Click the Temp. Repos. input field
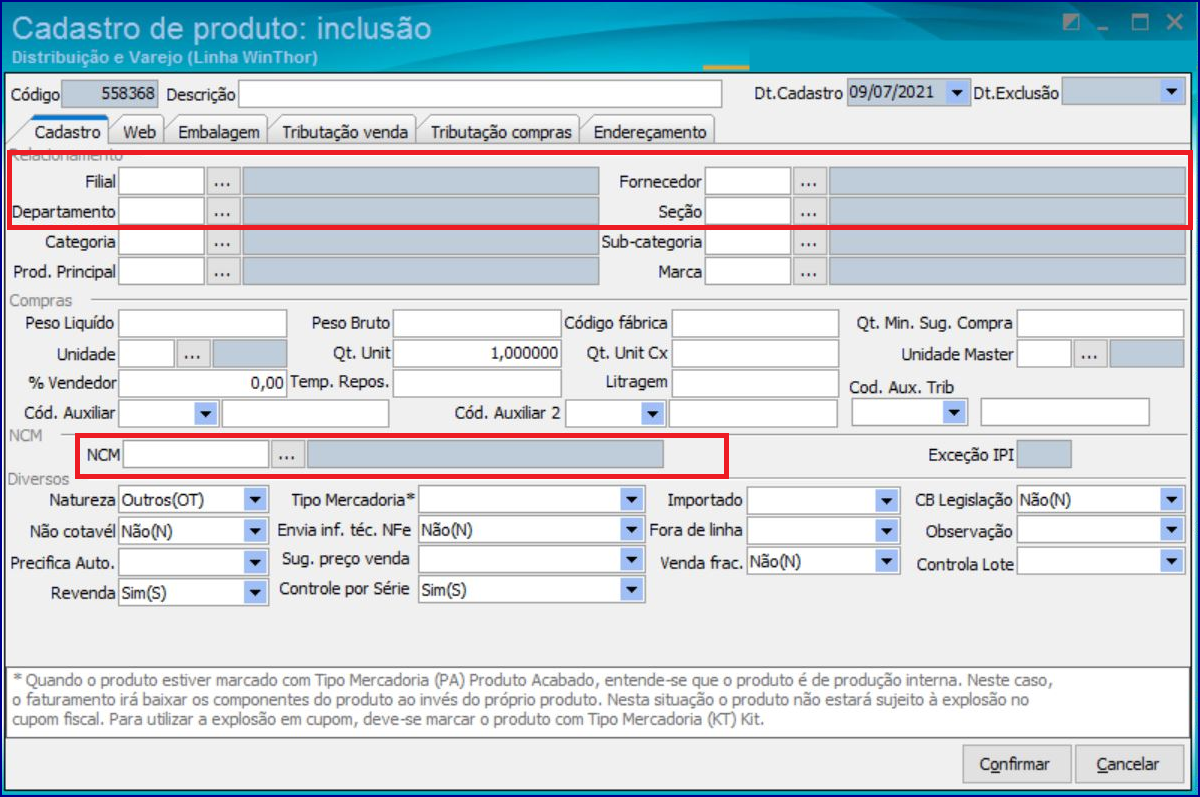This screenshot has width=1200, height=797. tap(477, 383)
